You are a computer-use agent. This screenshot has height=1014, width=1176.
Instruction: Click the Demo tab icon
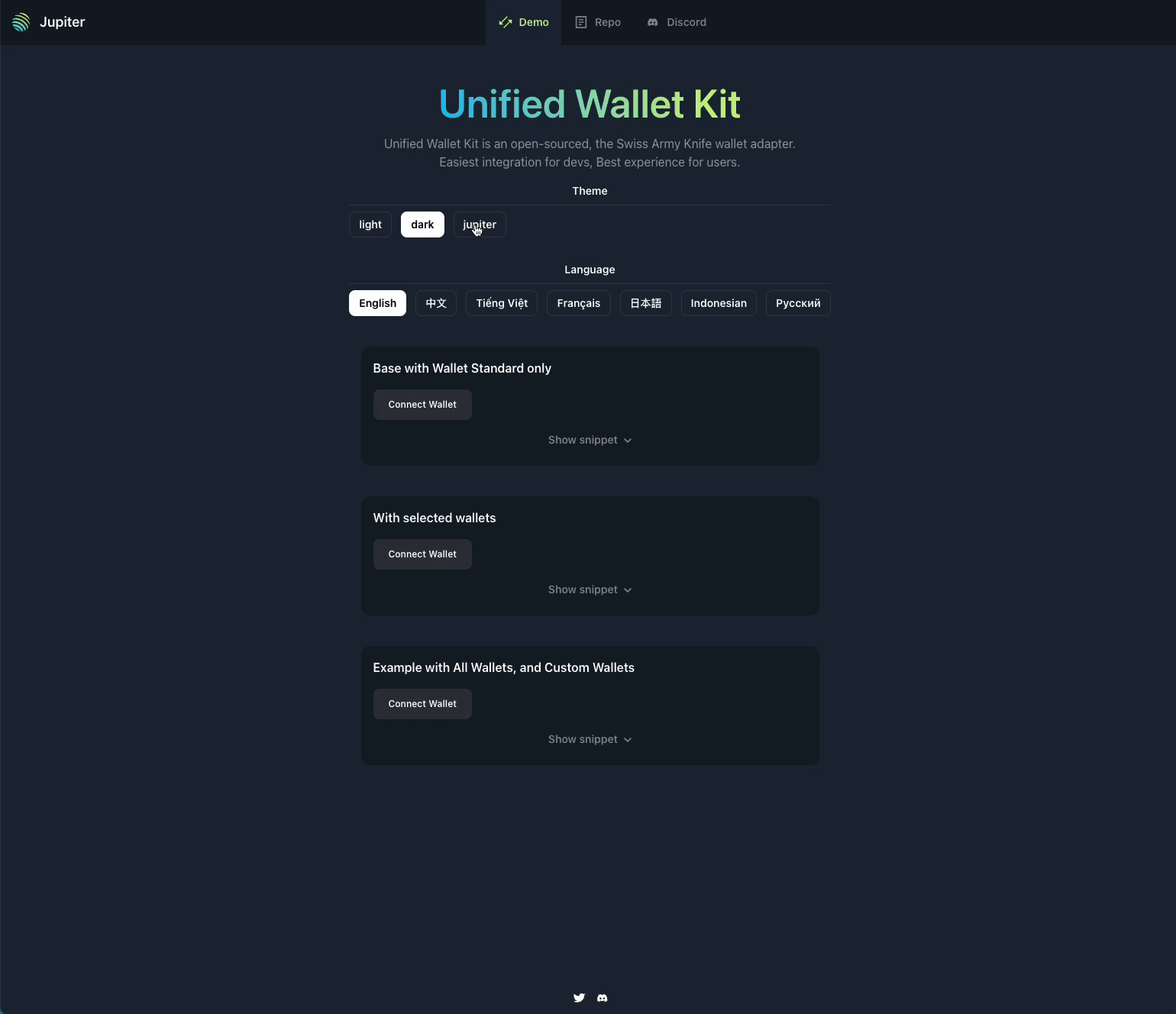(506, 22)
